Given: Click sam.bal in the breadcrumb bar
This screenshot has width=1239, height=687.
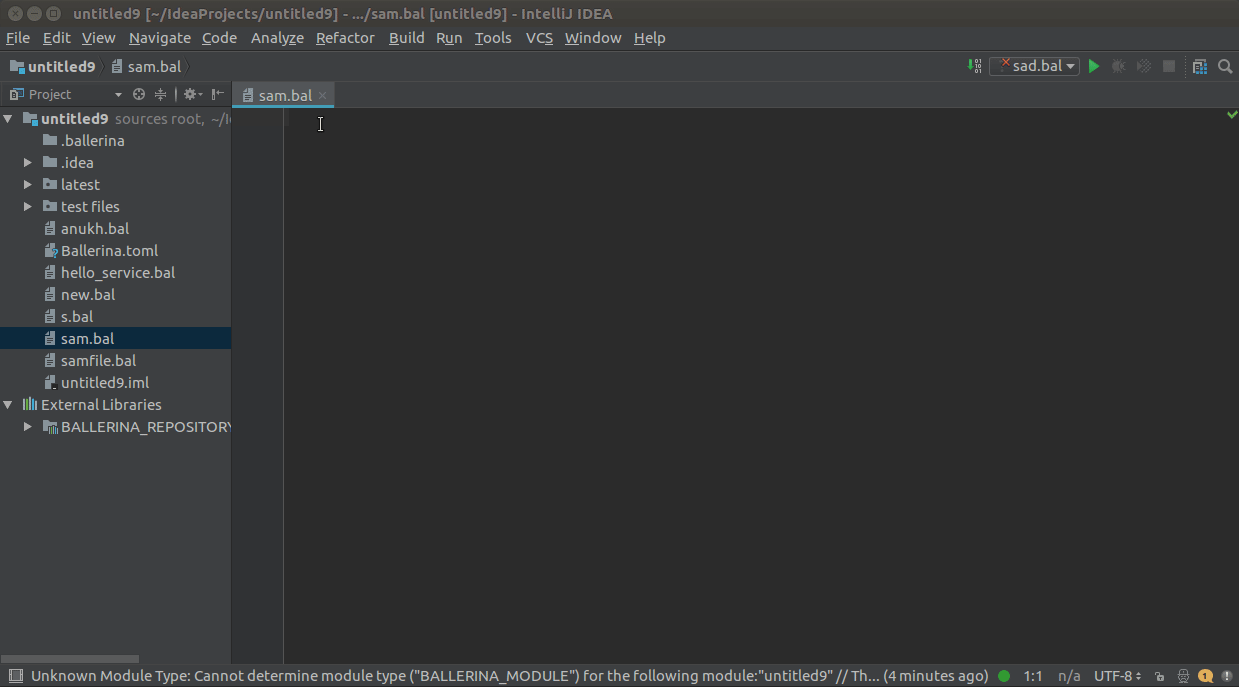Looking at the screenshot, I should [146, 66].
